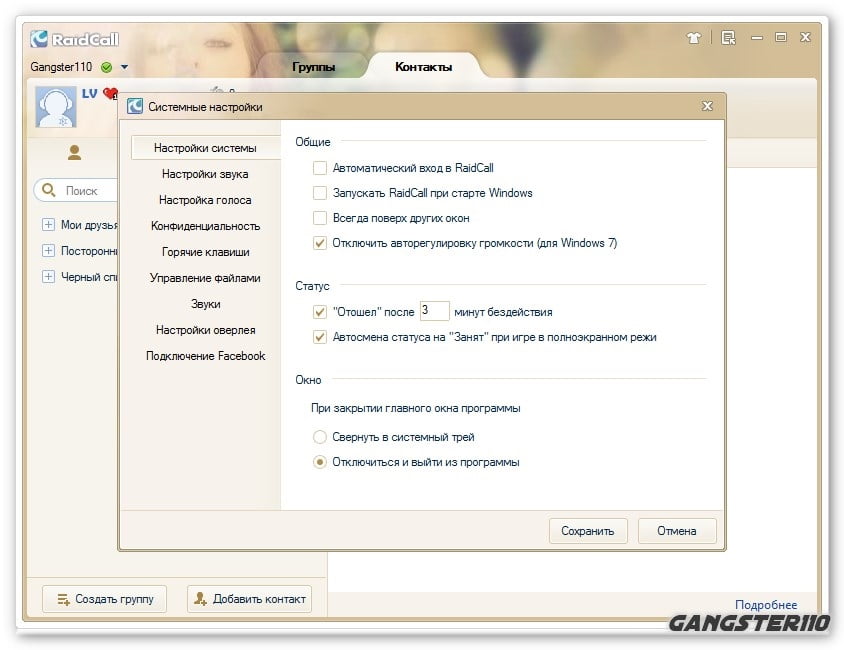Close the Системные настройки dialog
This screenshot has height=650, width=844.
(x=707, y=106)
